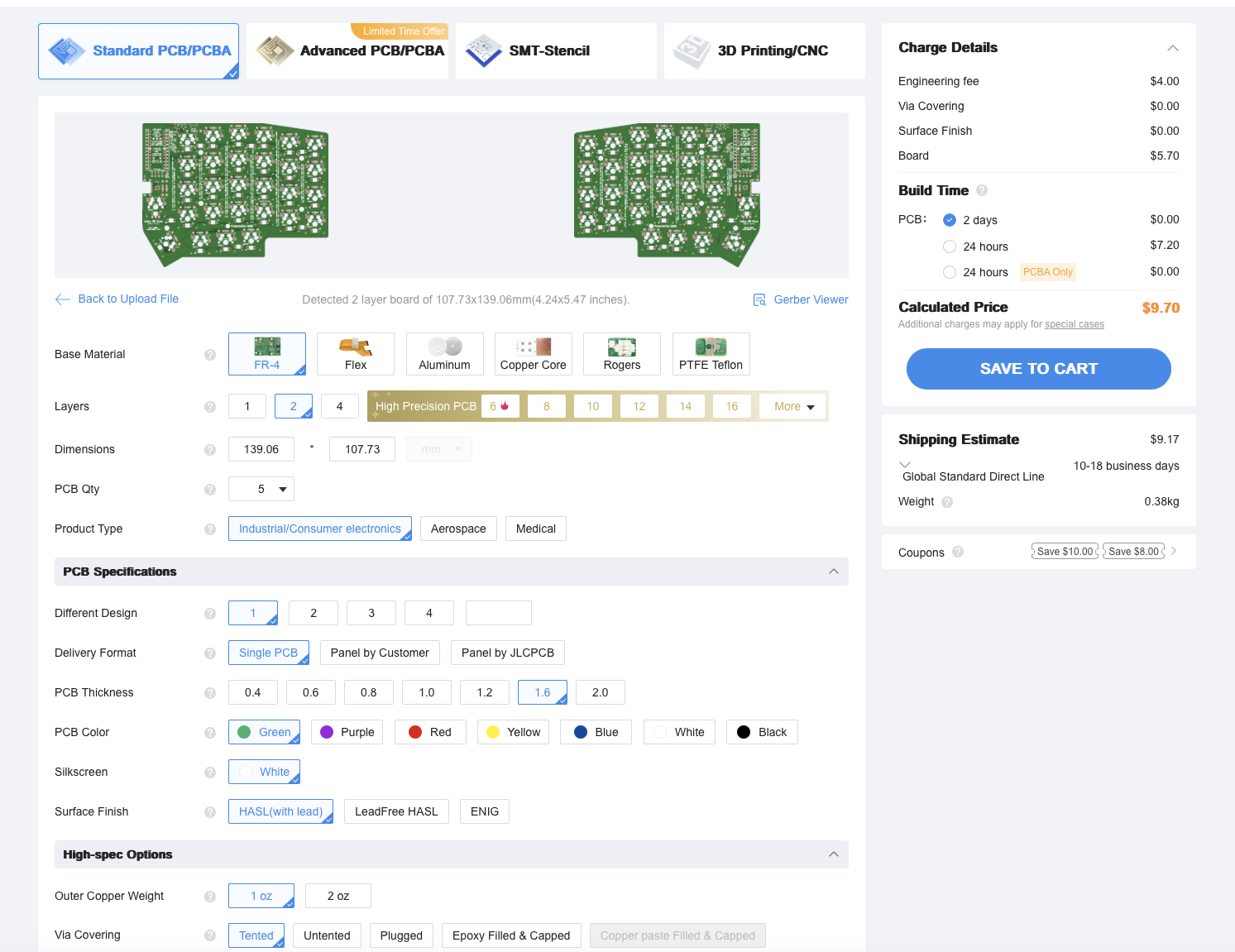Click the help icon next to Weight
The image size is (1235, 952).
(947, 502)
